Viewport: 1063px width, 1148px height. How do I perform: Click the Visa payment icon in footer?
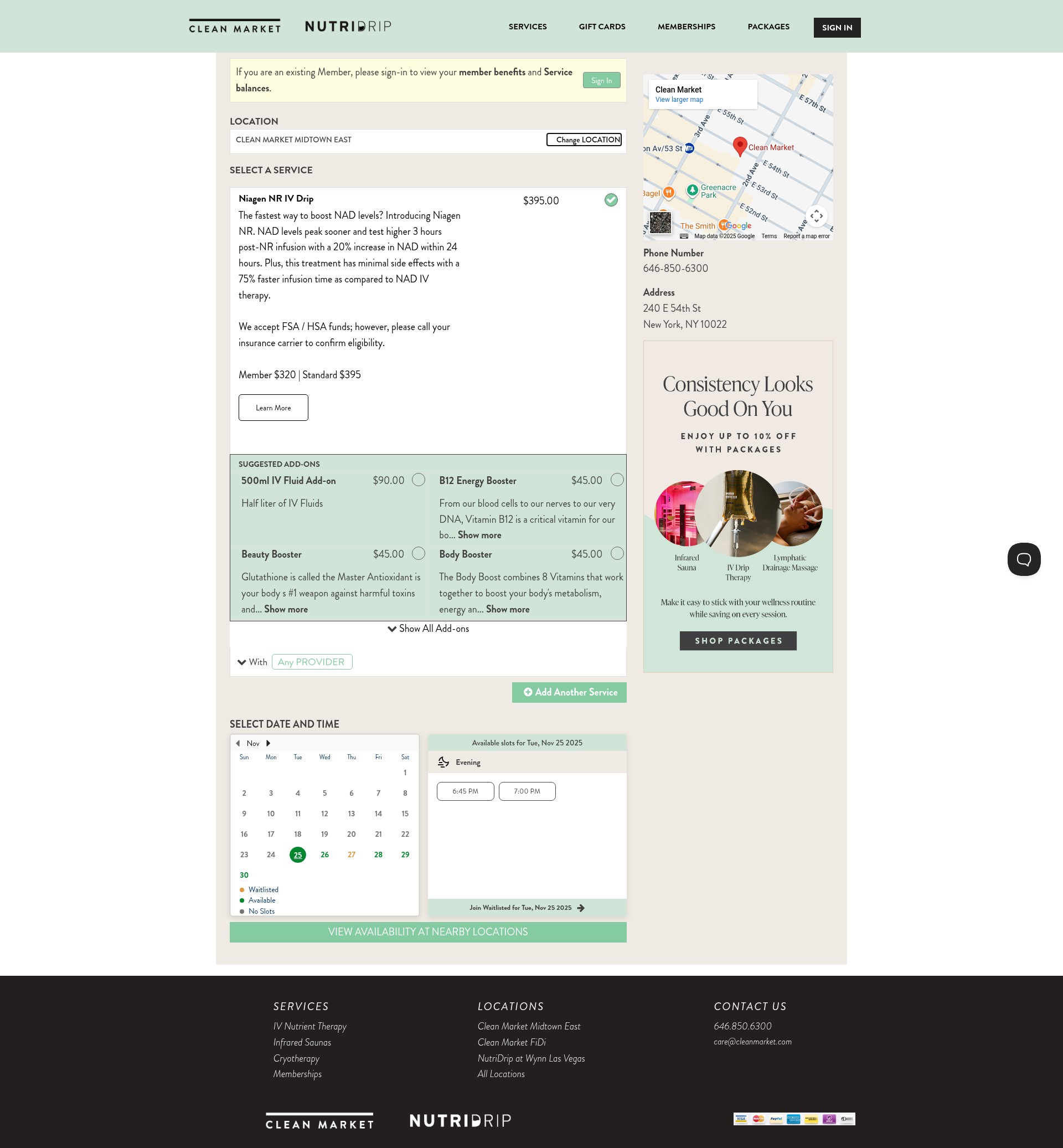(x=741, y=1119)
